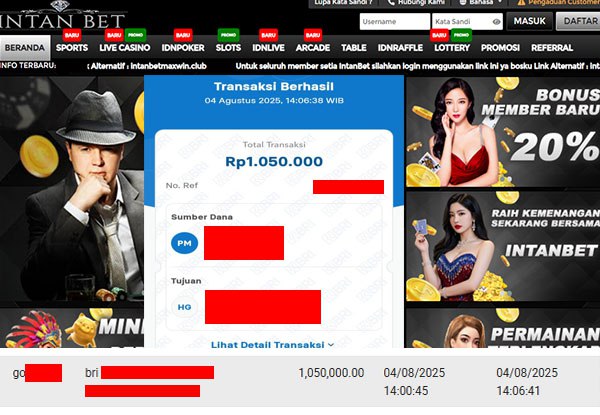
Task: Open the Bonus Member Baru 20% banner
Action: 503,132
